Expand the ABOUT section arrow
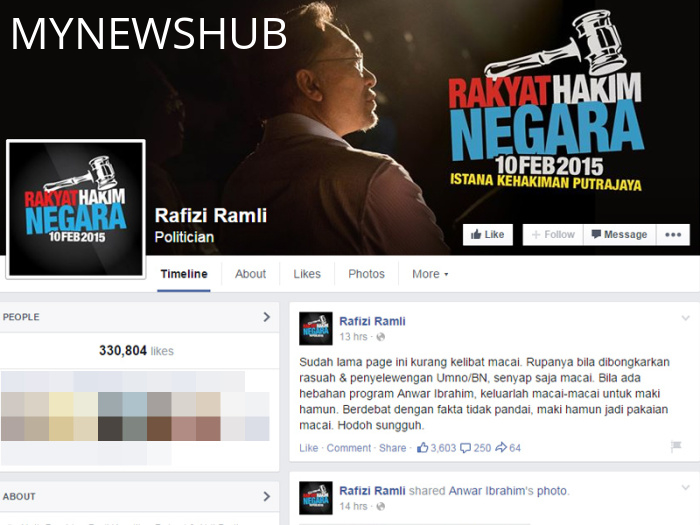The image size is (700, 525). point(266,496)
